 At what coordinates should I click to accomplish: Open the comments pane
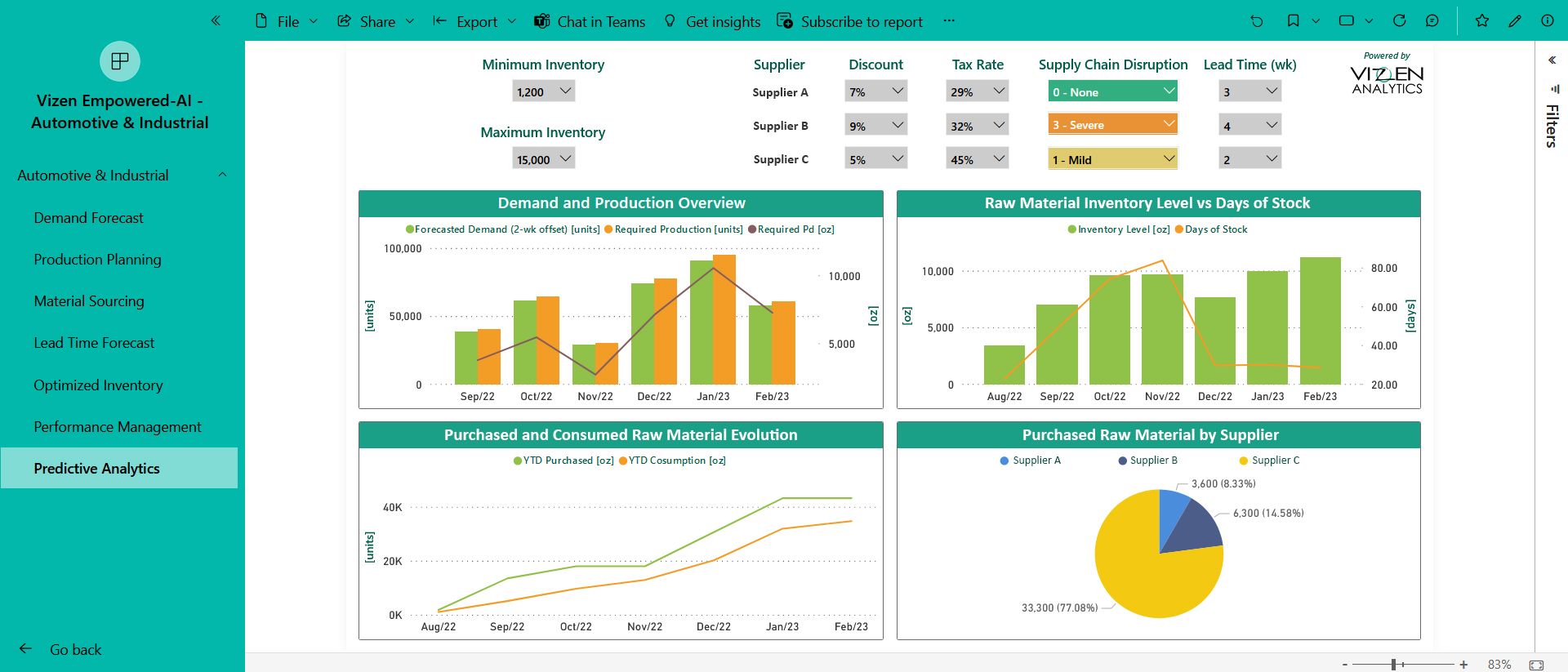tap(1432, 21)
